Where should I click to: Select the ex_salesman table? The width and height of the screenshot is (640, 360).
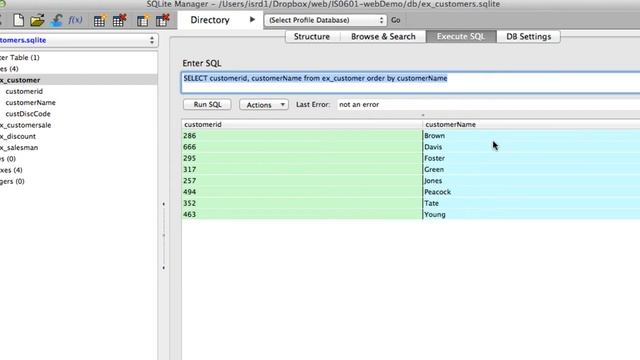point(19,147)
